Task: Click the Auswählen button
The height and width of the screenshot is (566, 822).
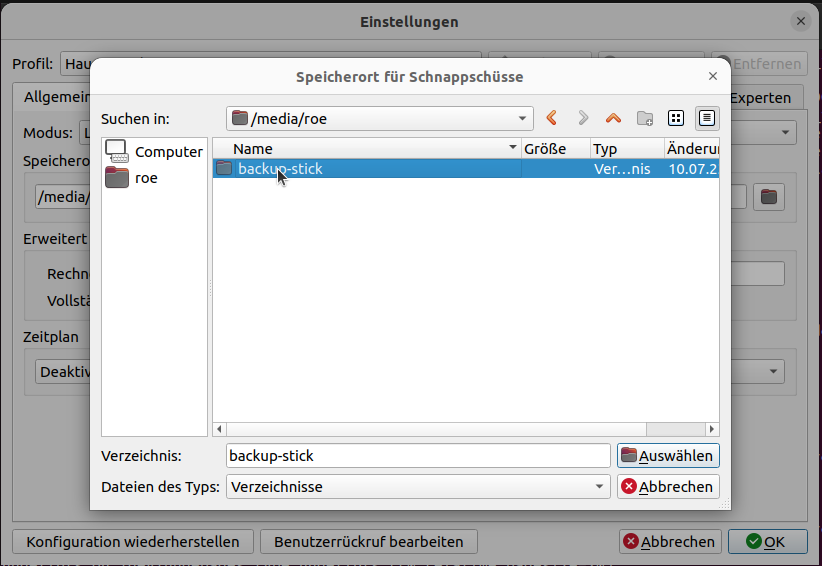Action: click(668, 456)
